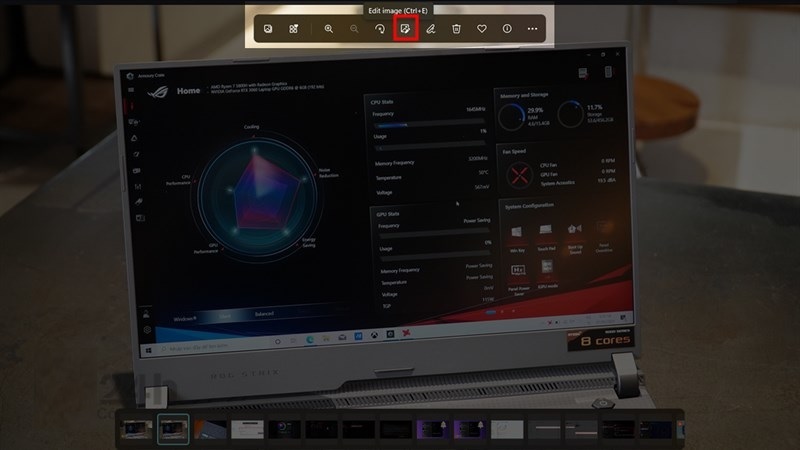Open the dark blue thumbnail in filmstrip

pyautogui.click(x=656, y=430)
